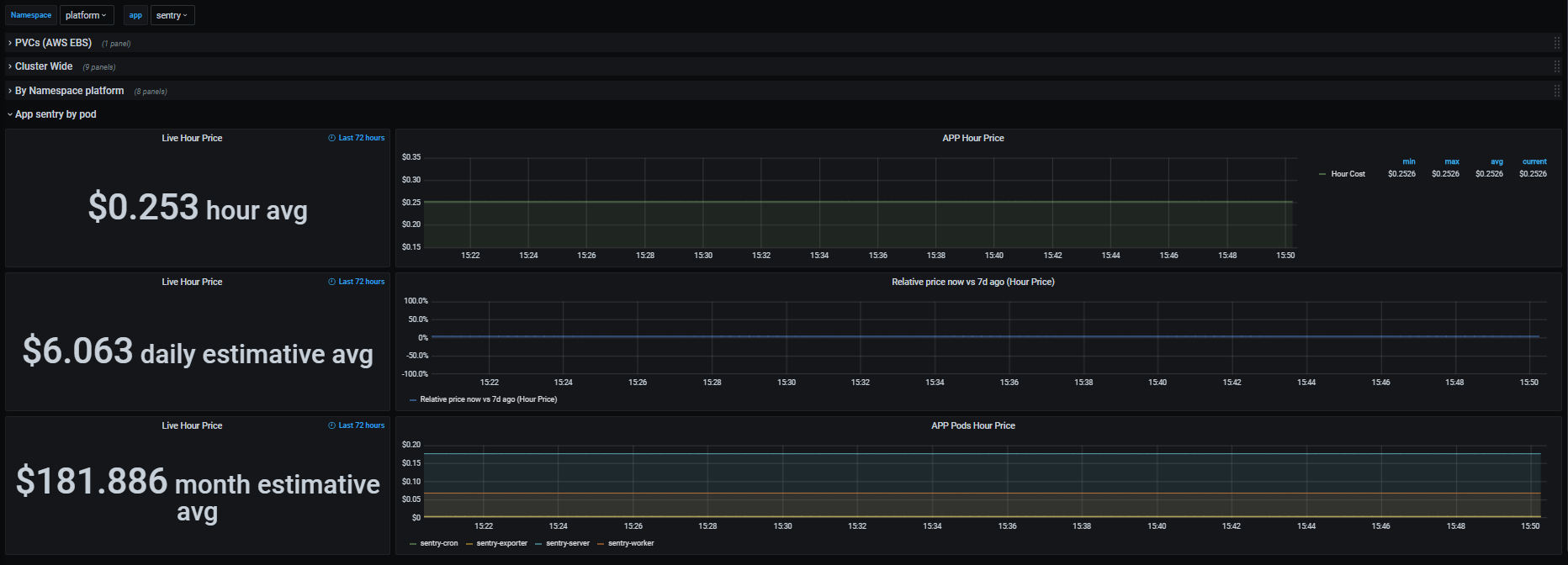The height and width of the screenshot is (565, 1568).
Task: Collapse the App sentry by pod row
Action: tap(56, 114)
